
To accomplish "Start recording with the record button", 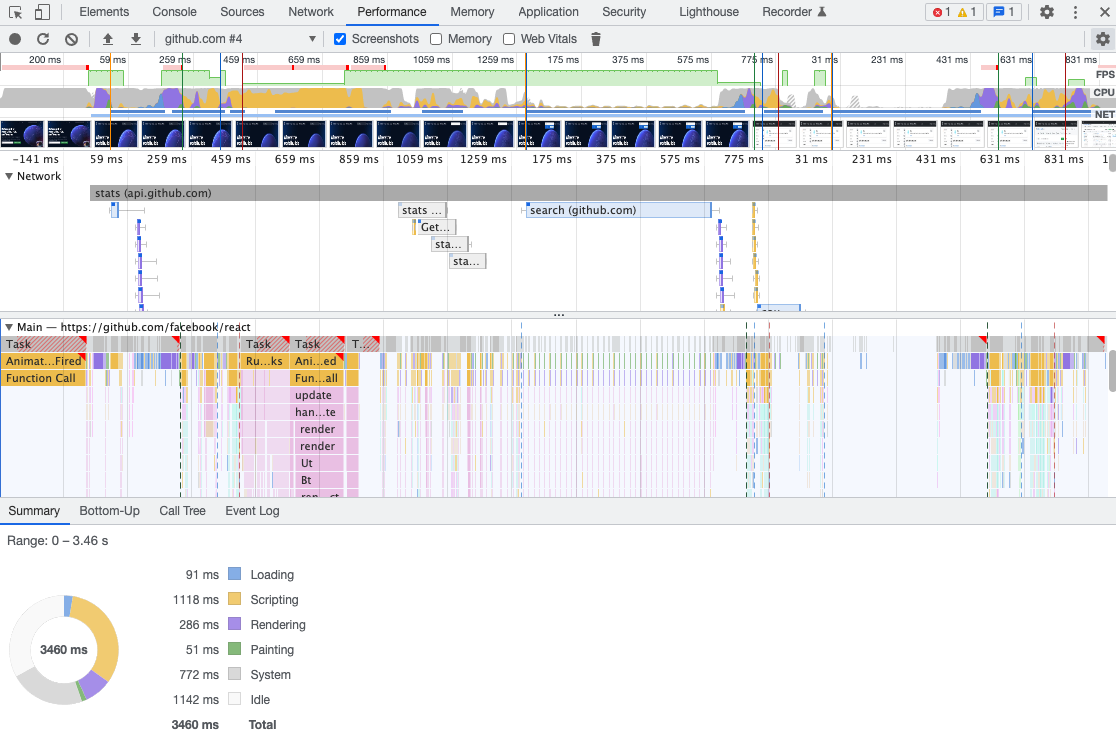I will pyautogui.click(x=15, y=39).
